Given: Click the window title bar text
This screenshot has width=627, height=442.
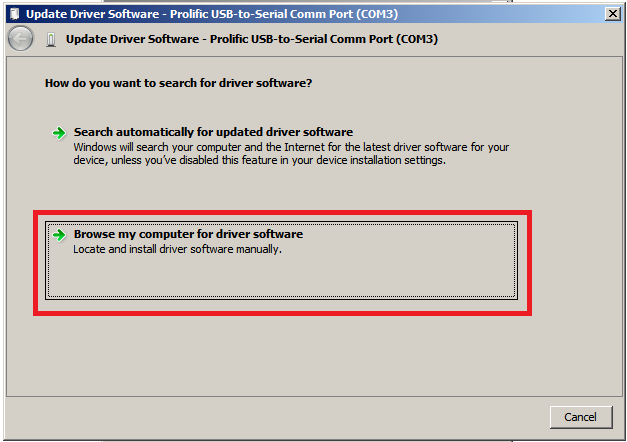Looking at the screenshot, I should pos(212,14).
